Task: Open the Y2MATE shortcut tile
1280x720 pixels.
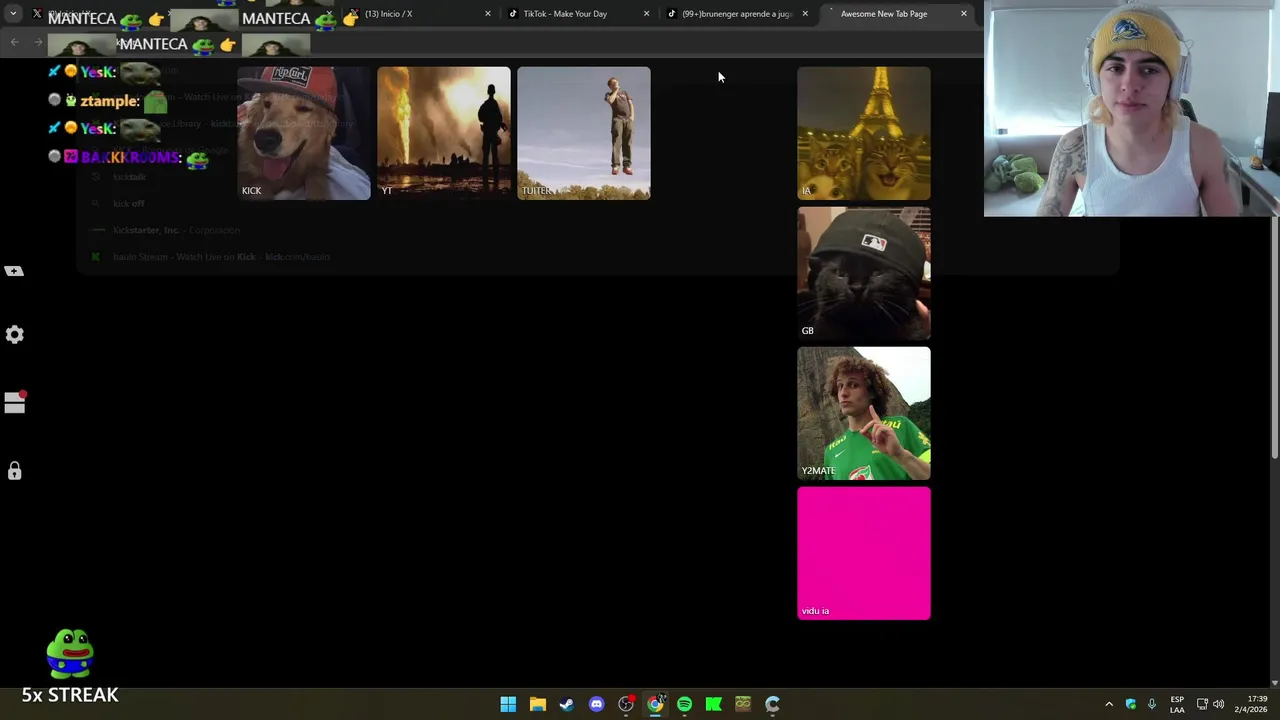Action: (864, 413)
